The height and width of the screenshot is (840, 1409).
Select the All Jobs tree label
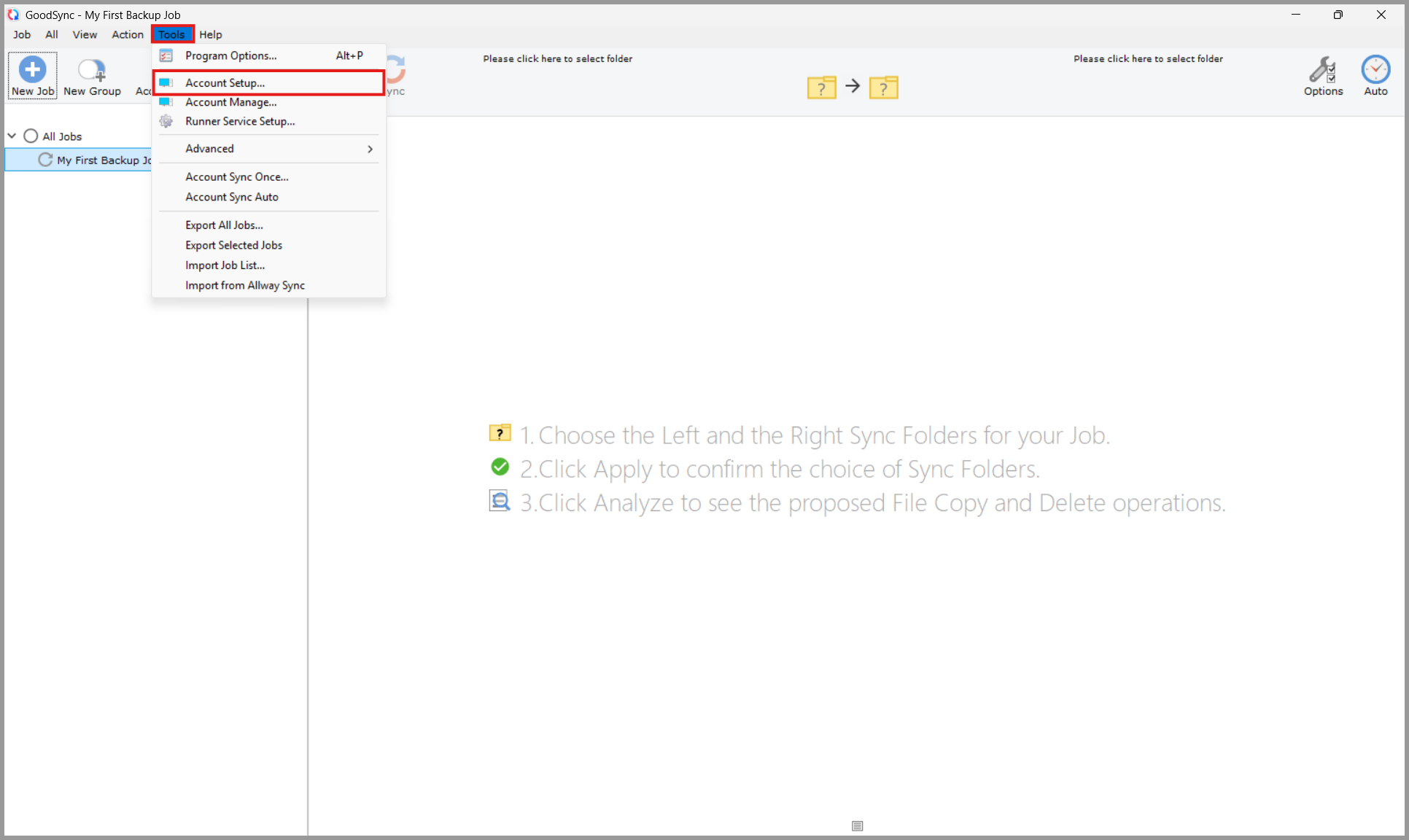coord(62,136)
